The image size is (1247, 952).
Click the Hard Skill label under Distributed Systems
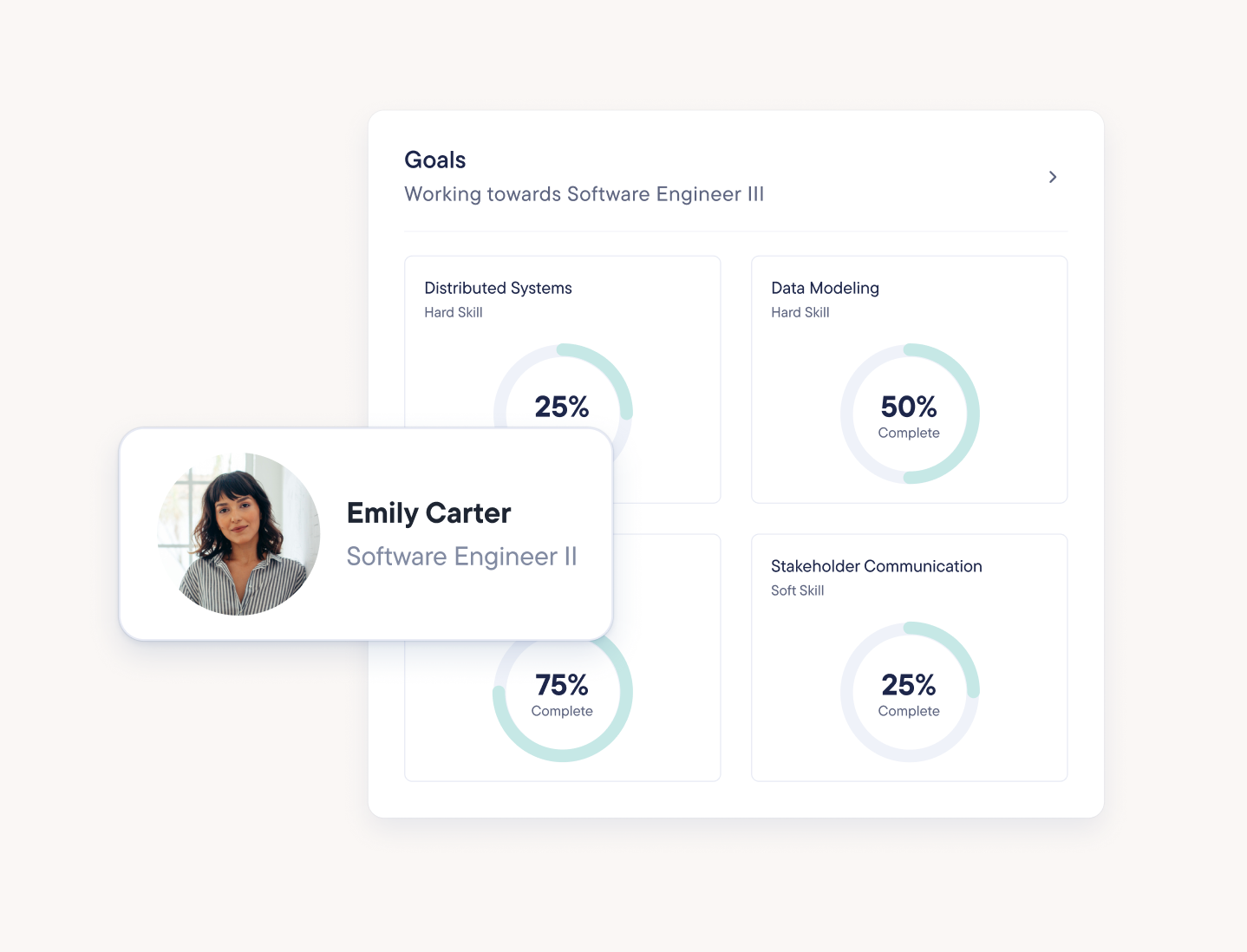pyautogui.click(x=454, y=312)
